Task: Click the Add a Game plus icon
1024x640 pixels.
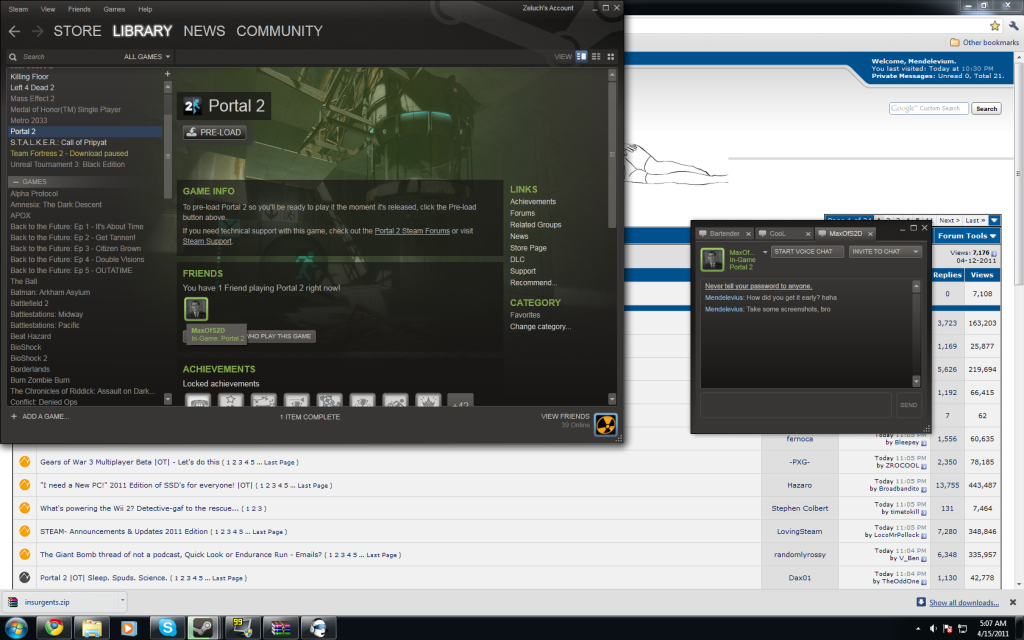Action: (x=14, y=417)
